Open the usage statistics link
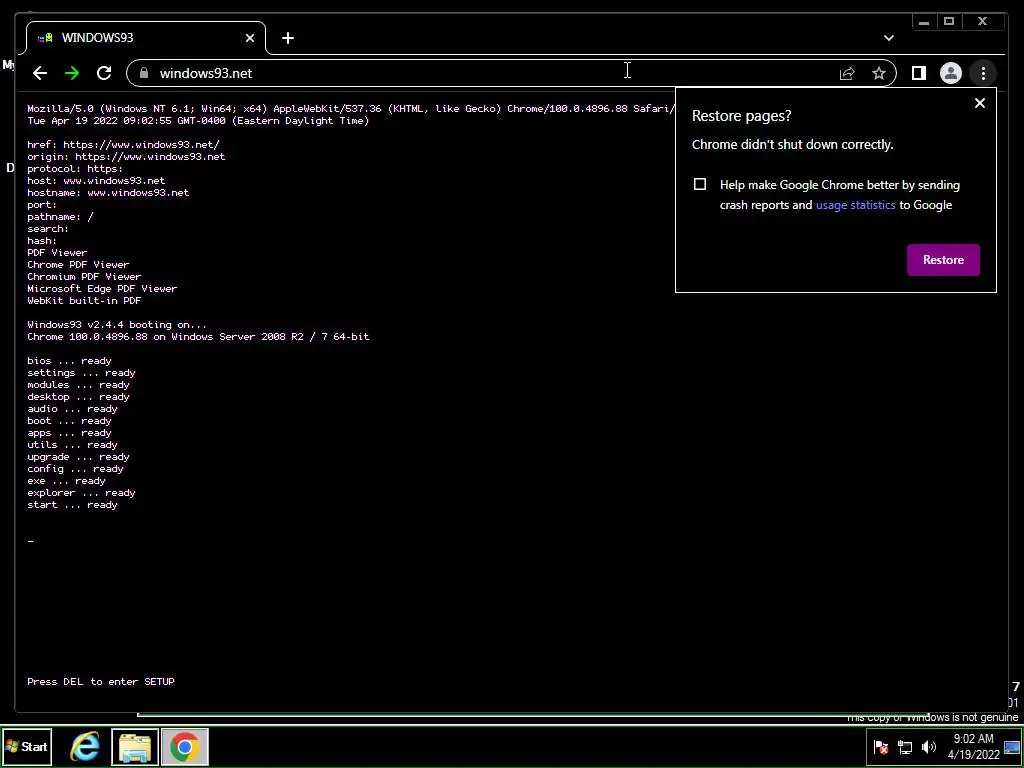This screenshot has height=768, width=1024. (856, 205)
